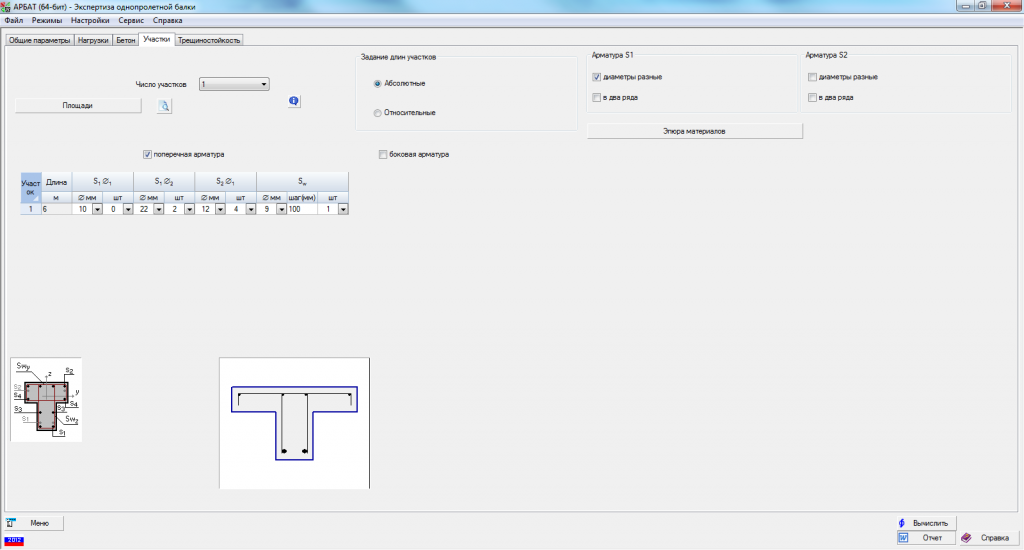The width and height of the screenshot is (1024, 550).
Task: Open Sw diameter dropdown showing 9
Action: 281,209
